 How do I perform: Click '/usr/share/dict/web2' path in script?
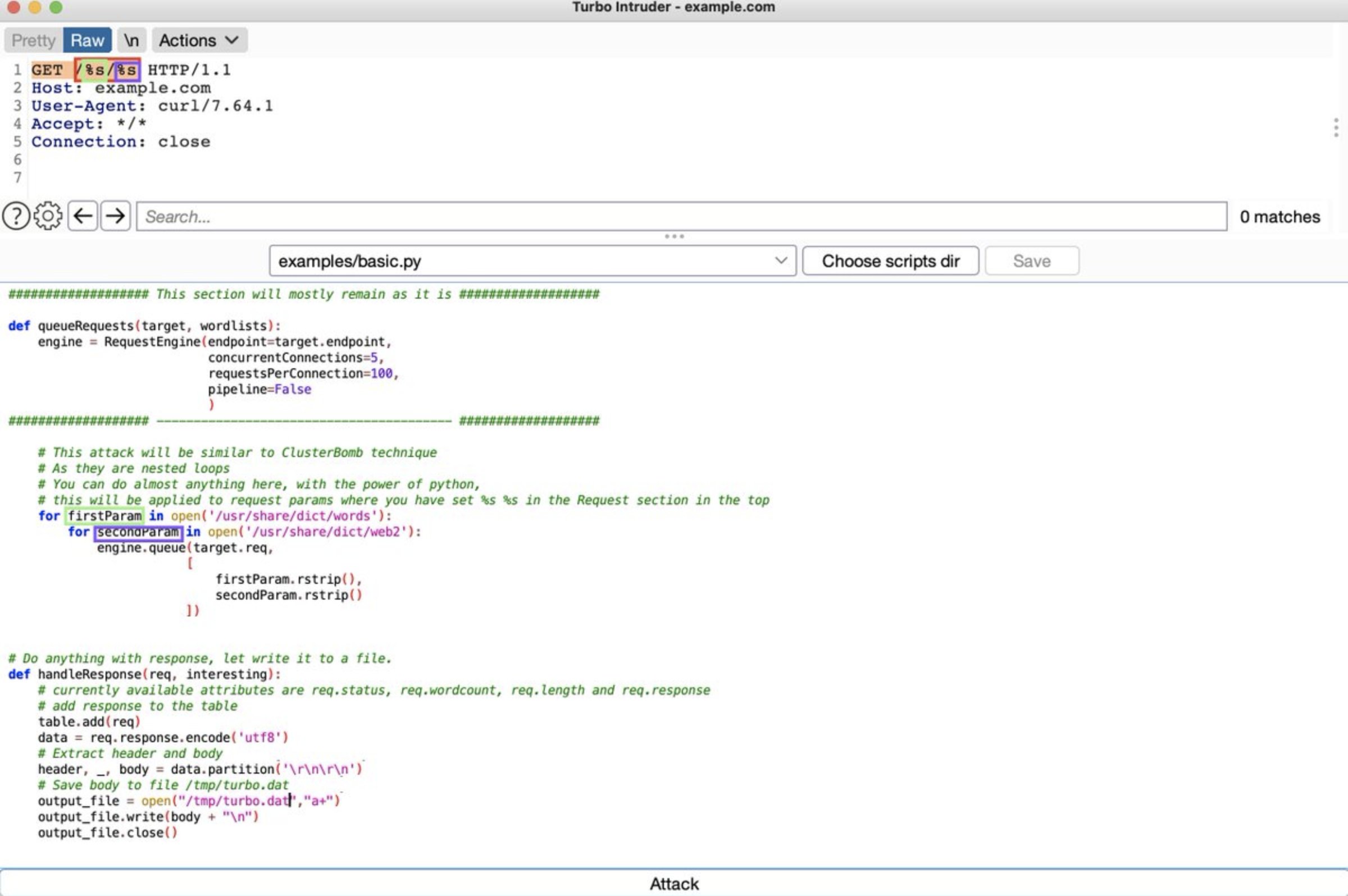[329, 532]
